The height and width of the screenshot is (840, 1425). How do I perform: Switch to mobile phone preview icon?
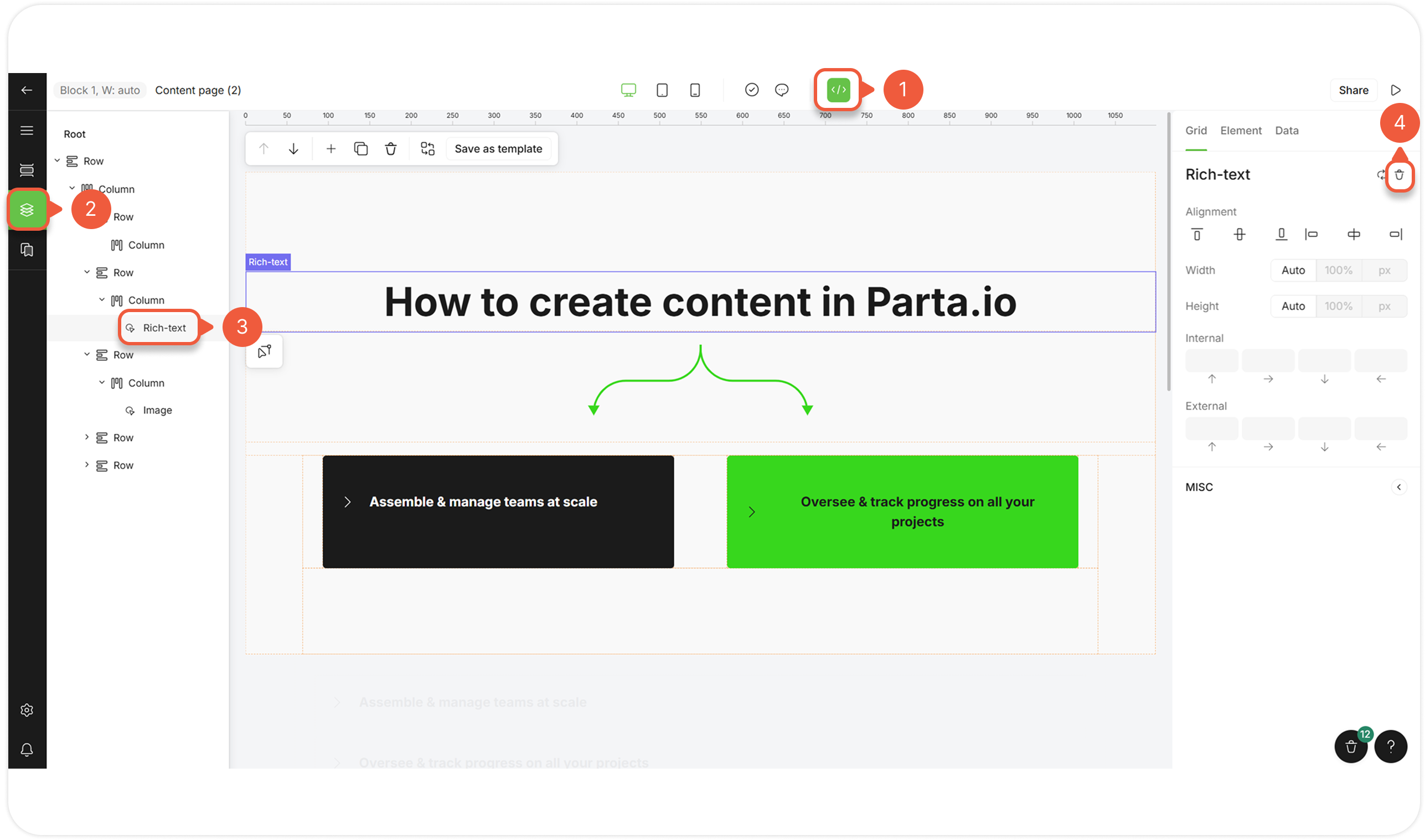(695, 90)
